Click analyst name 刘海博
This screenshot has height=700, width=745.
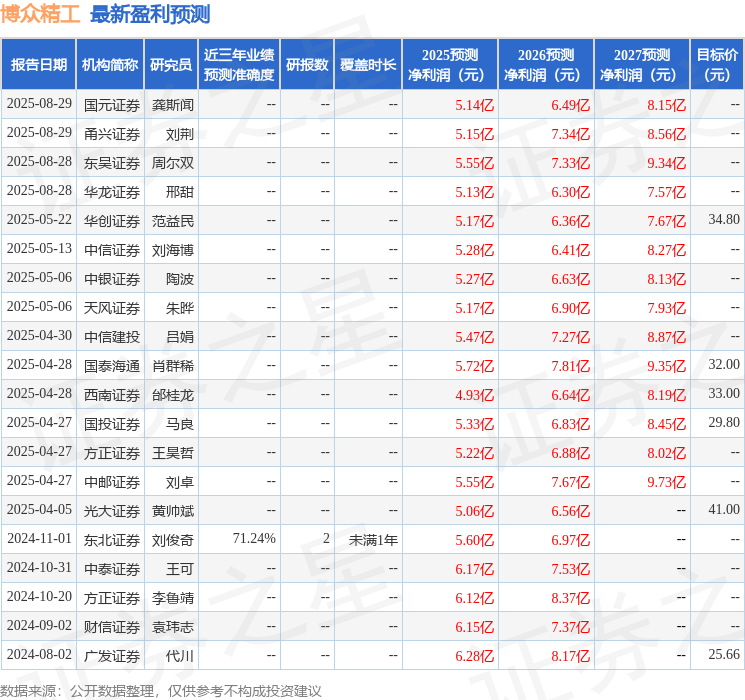[172, 250]
